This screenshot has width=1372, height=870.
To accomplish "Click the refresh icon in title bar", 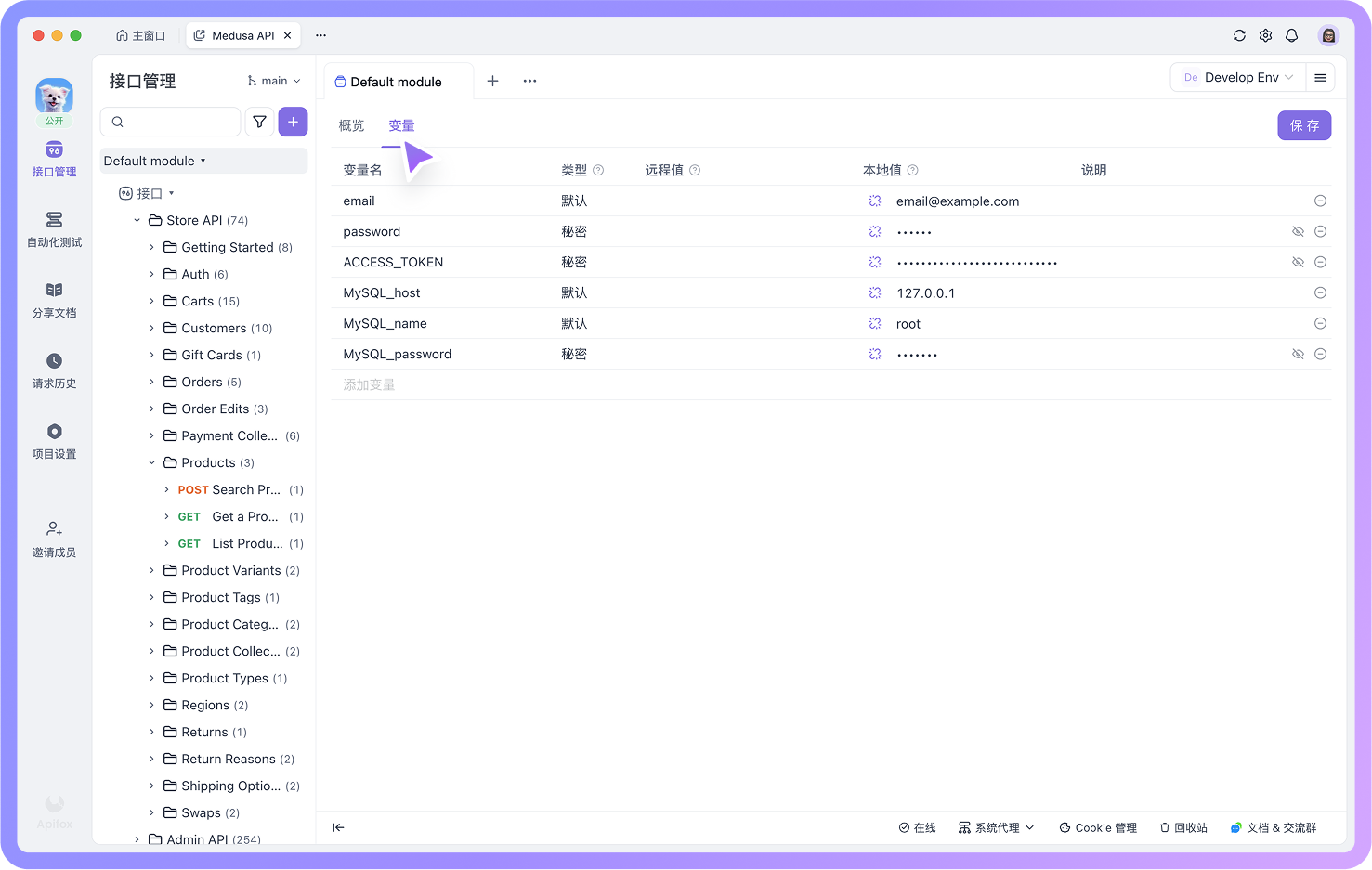I will coord(1239,35).
